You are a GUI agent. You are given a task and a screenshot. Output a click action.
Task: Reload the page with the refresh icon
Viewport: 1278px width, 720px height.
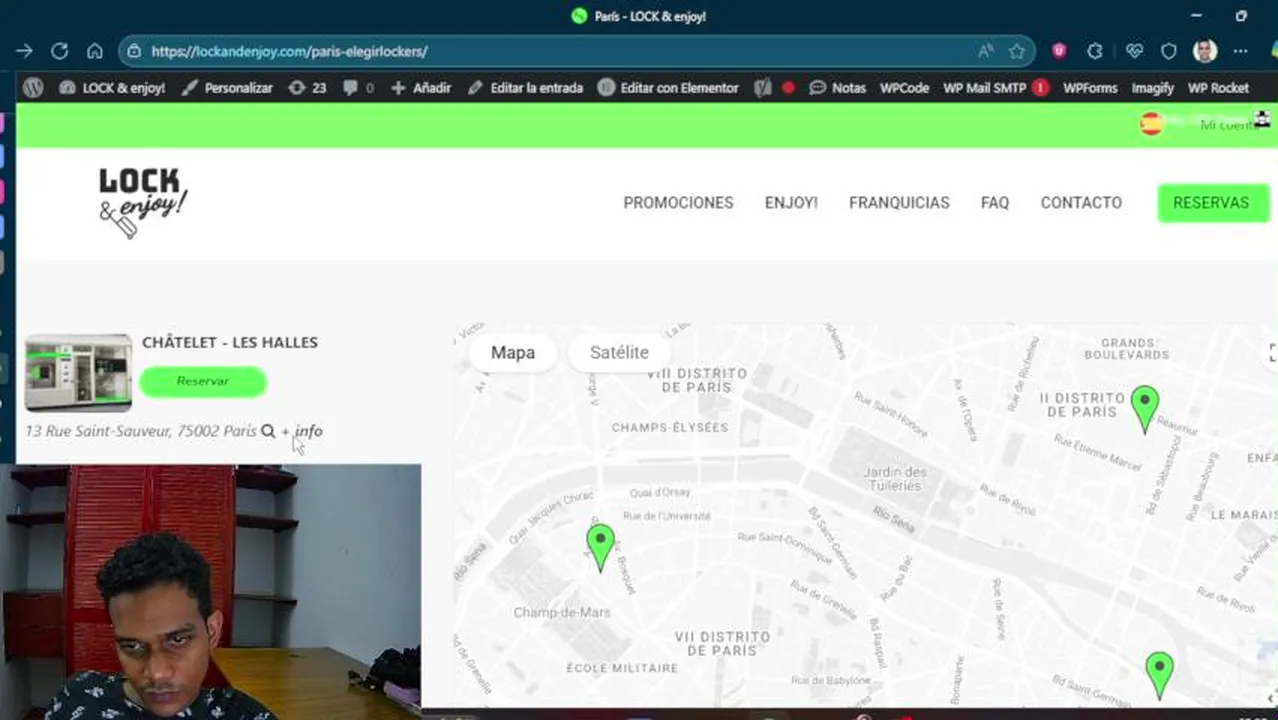pos(59,51)
